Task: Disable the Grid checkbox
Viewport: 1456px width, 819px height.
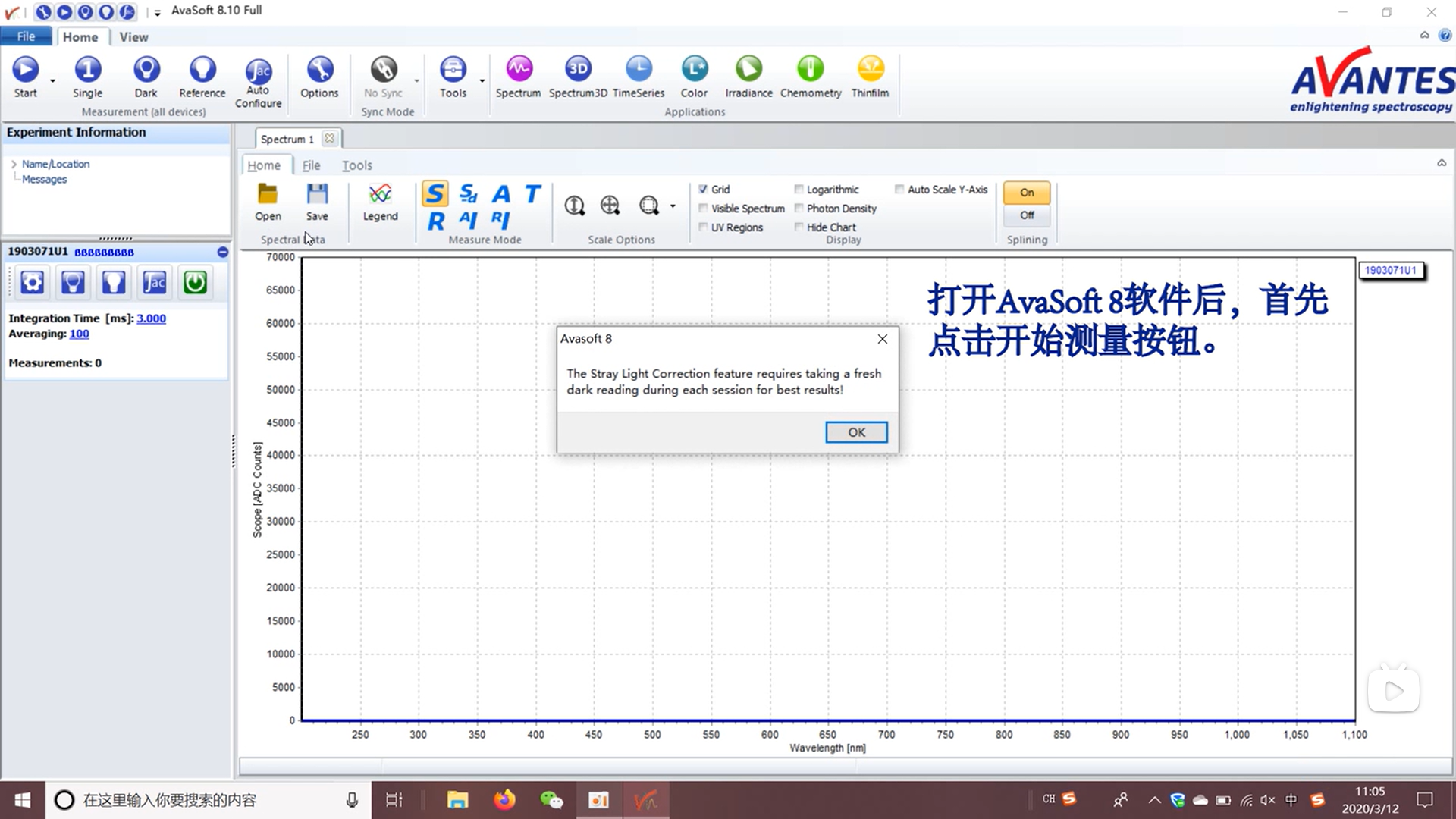Action: pos(704,189)
